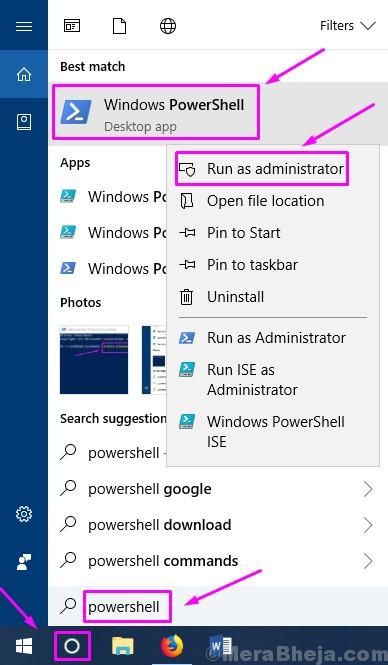Open the first dark blue photo thumbnail

tap(94, 360)
